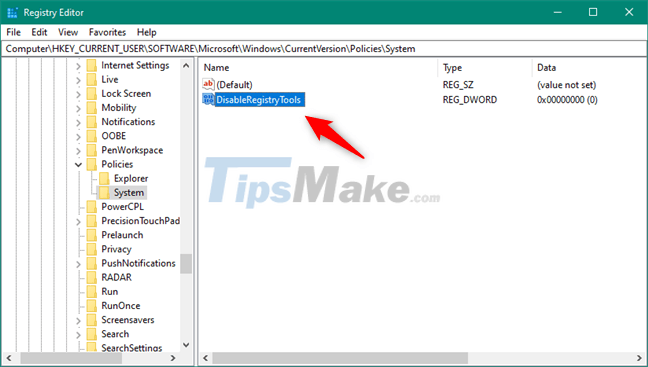Click the Notifications folder icon
This screenshot has height=367, width=648.
[x=92, y=122]
